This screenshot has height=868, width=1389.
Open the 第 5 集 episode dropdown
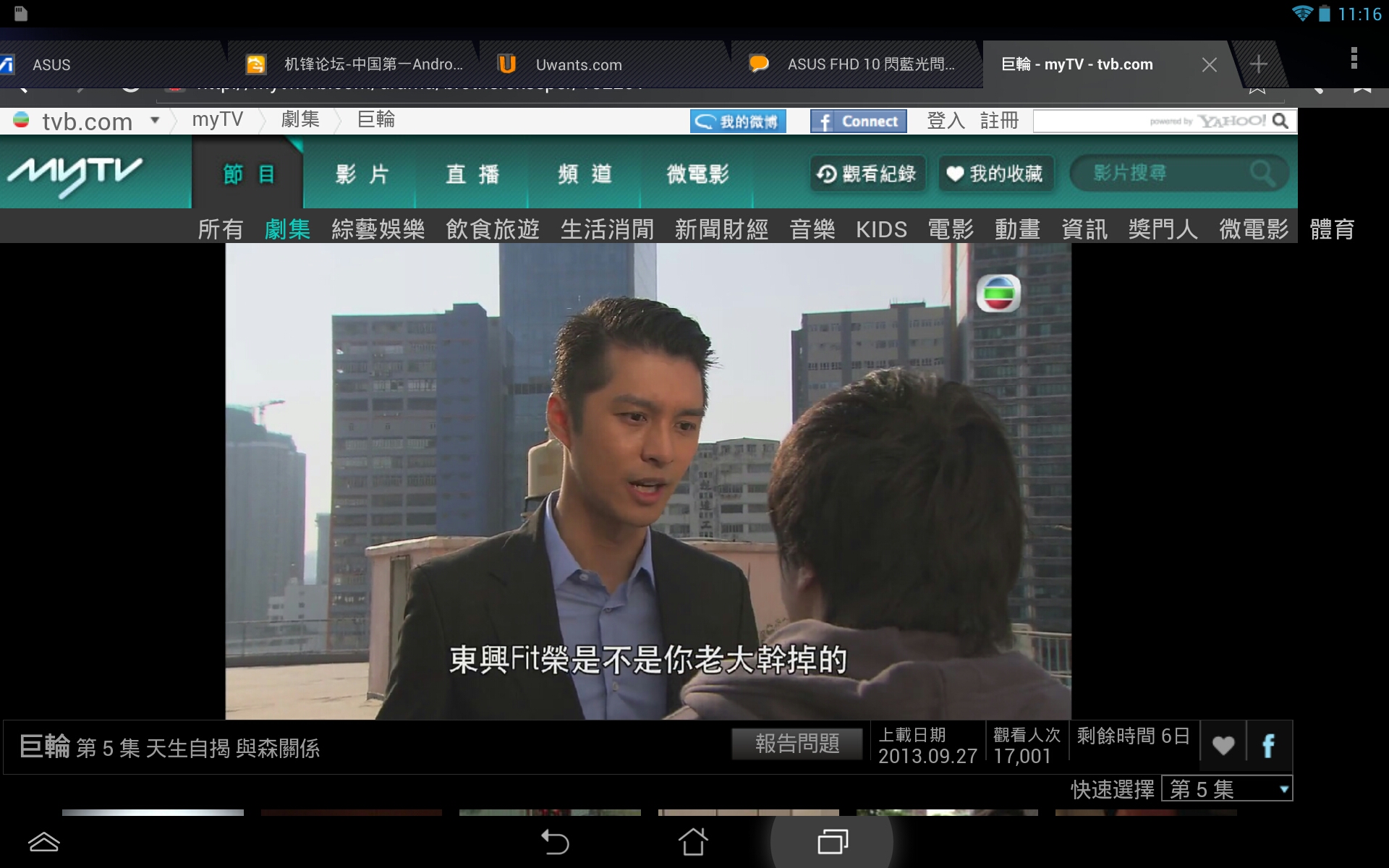pos(1227,788)
